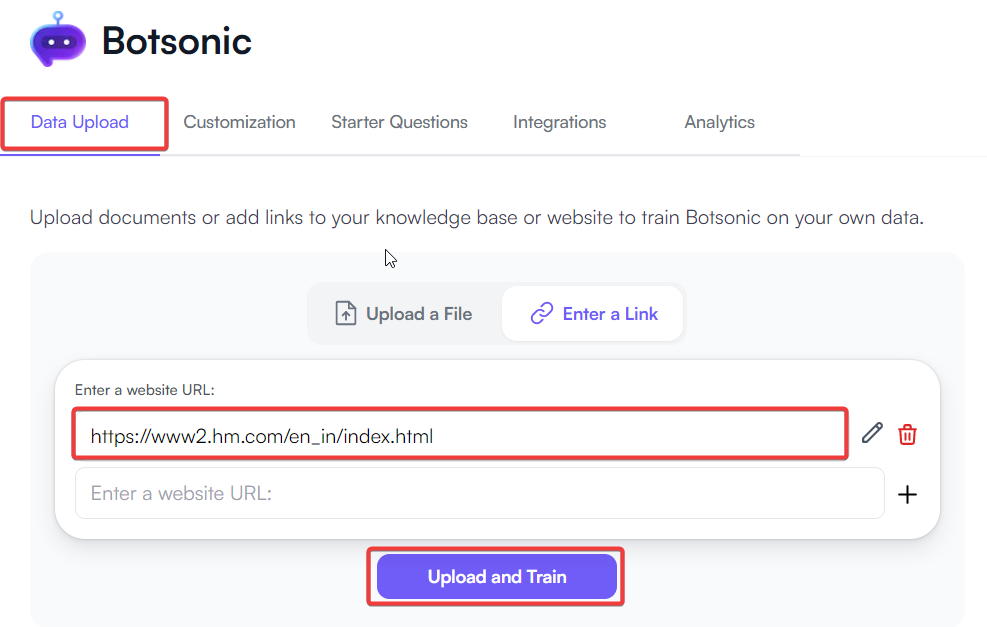
Task: Click the Botsonic brand name heading
Action: coord(176,42)
